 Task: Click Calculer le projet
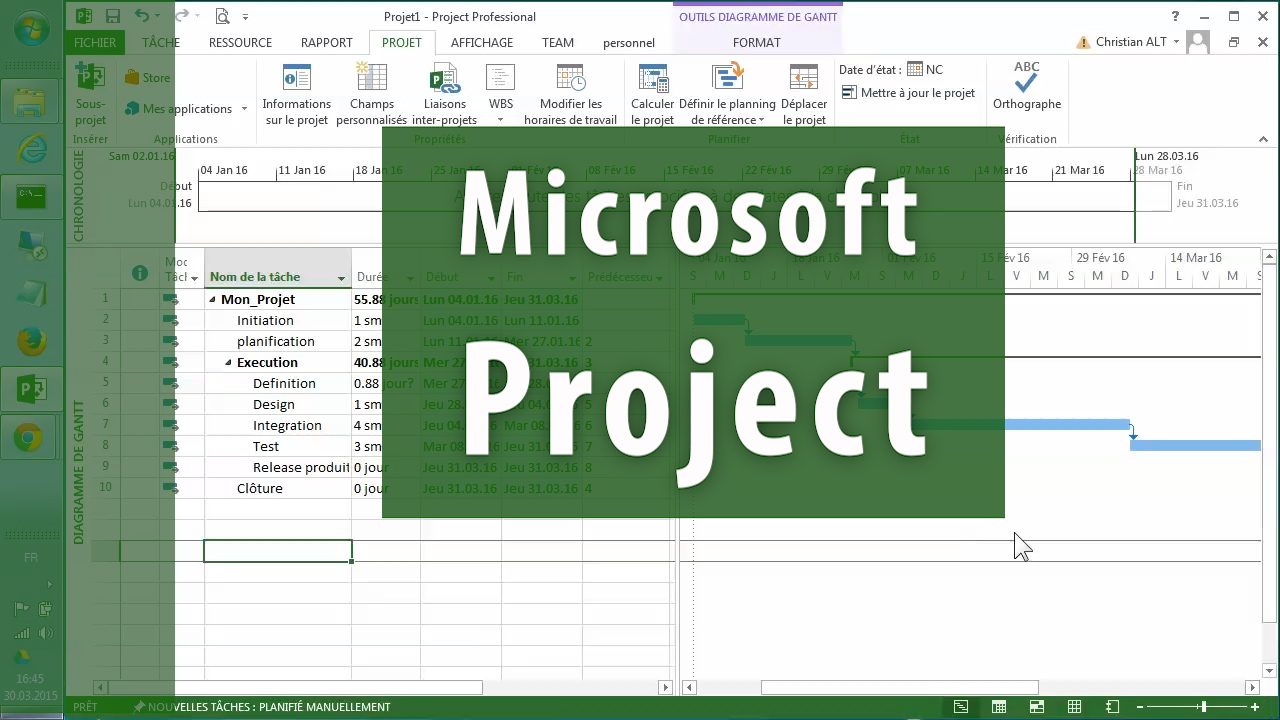coord(652,94)
